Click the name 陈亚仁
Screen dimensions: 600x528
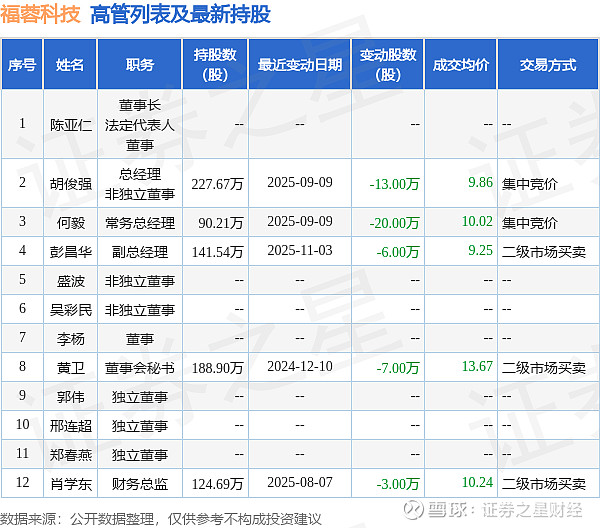click(x=71, y=125)
